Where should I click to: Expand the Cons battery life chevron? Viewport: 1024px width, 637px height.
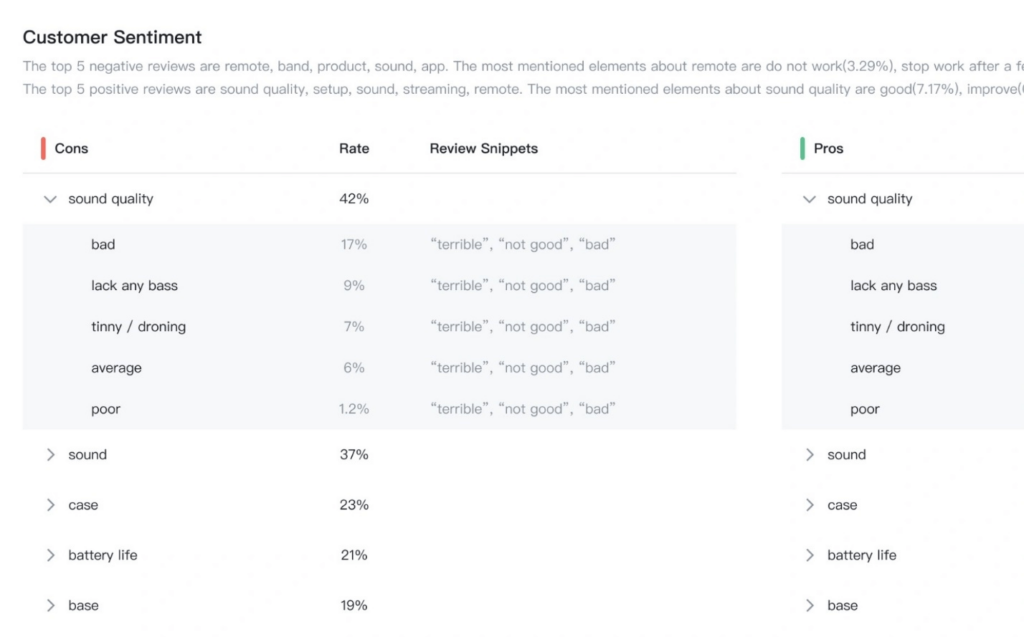pyautogui.click(x=50, y=555)
